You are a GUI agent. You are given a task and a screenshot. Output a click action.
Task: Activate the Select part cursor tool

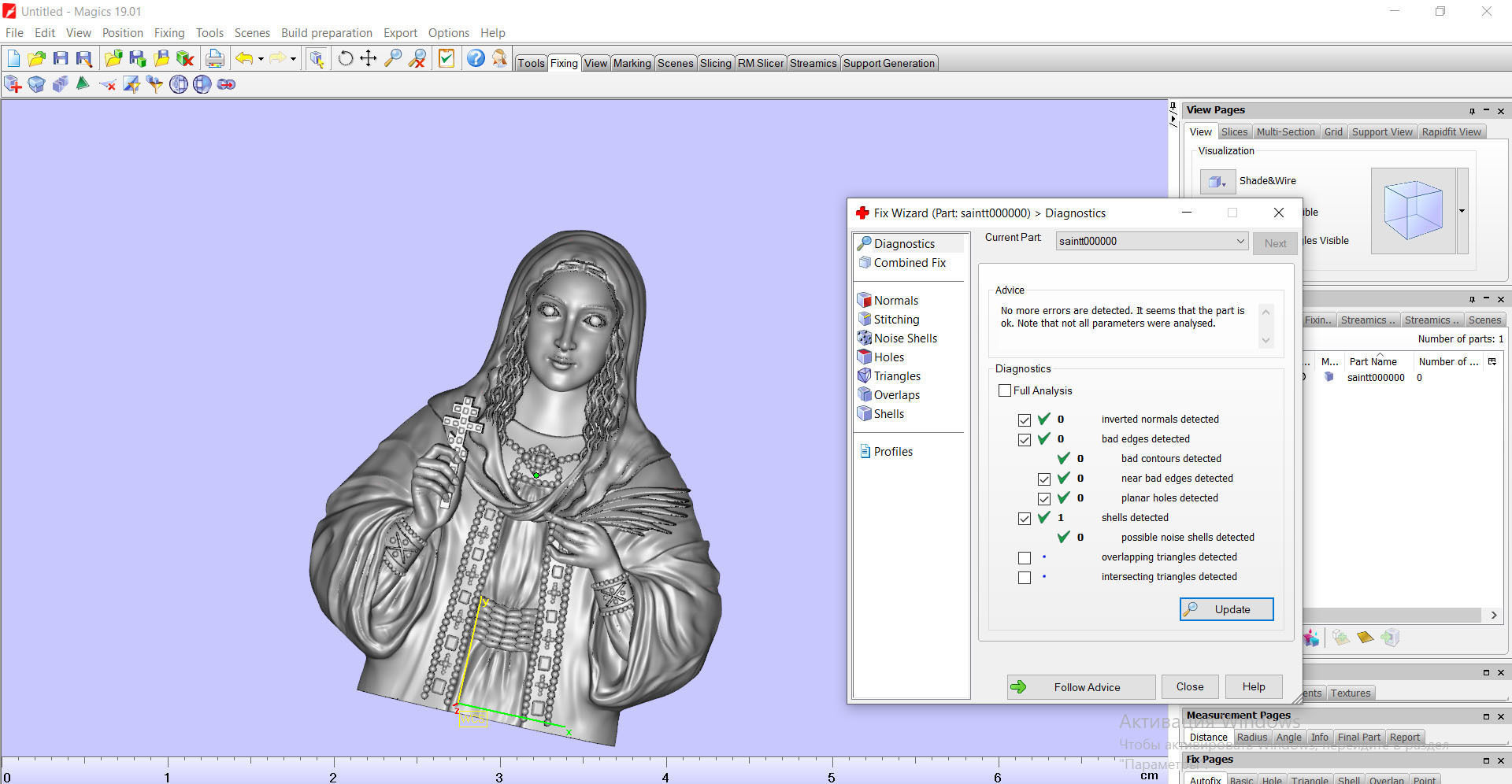click(x=317, y=58)
